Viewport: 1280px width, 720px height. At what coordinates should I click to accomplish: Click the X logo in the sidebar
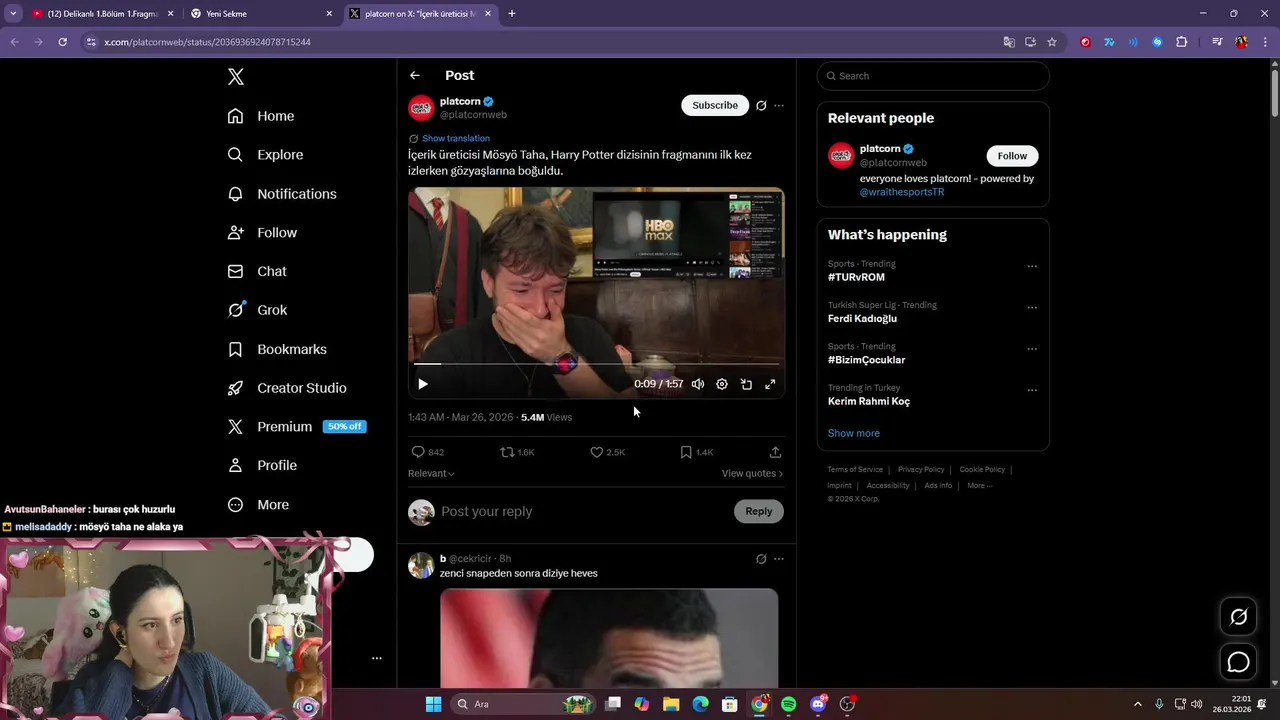[x=236, y=77]
